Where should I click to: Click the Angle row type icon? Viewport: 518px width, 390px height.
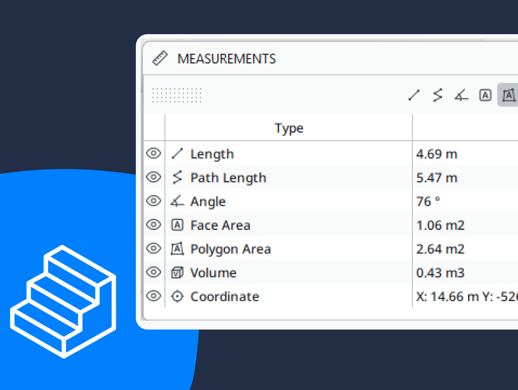coord(177,201)
